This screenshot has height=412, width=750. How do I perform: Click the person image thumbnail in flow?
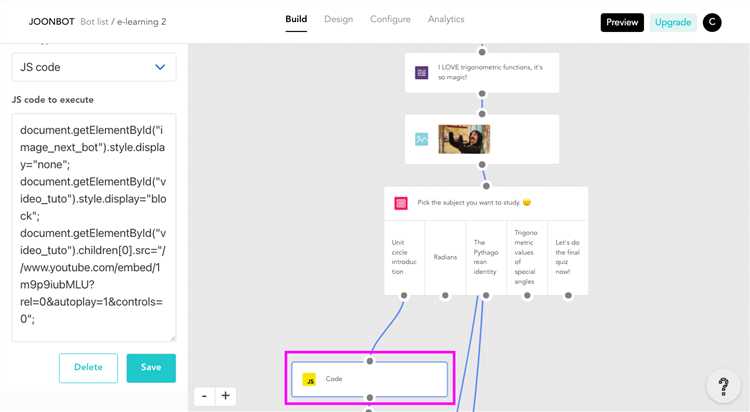pyautogui.click(x=464, y=139)
